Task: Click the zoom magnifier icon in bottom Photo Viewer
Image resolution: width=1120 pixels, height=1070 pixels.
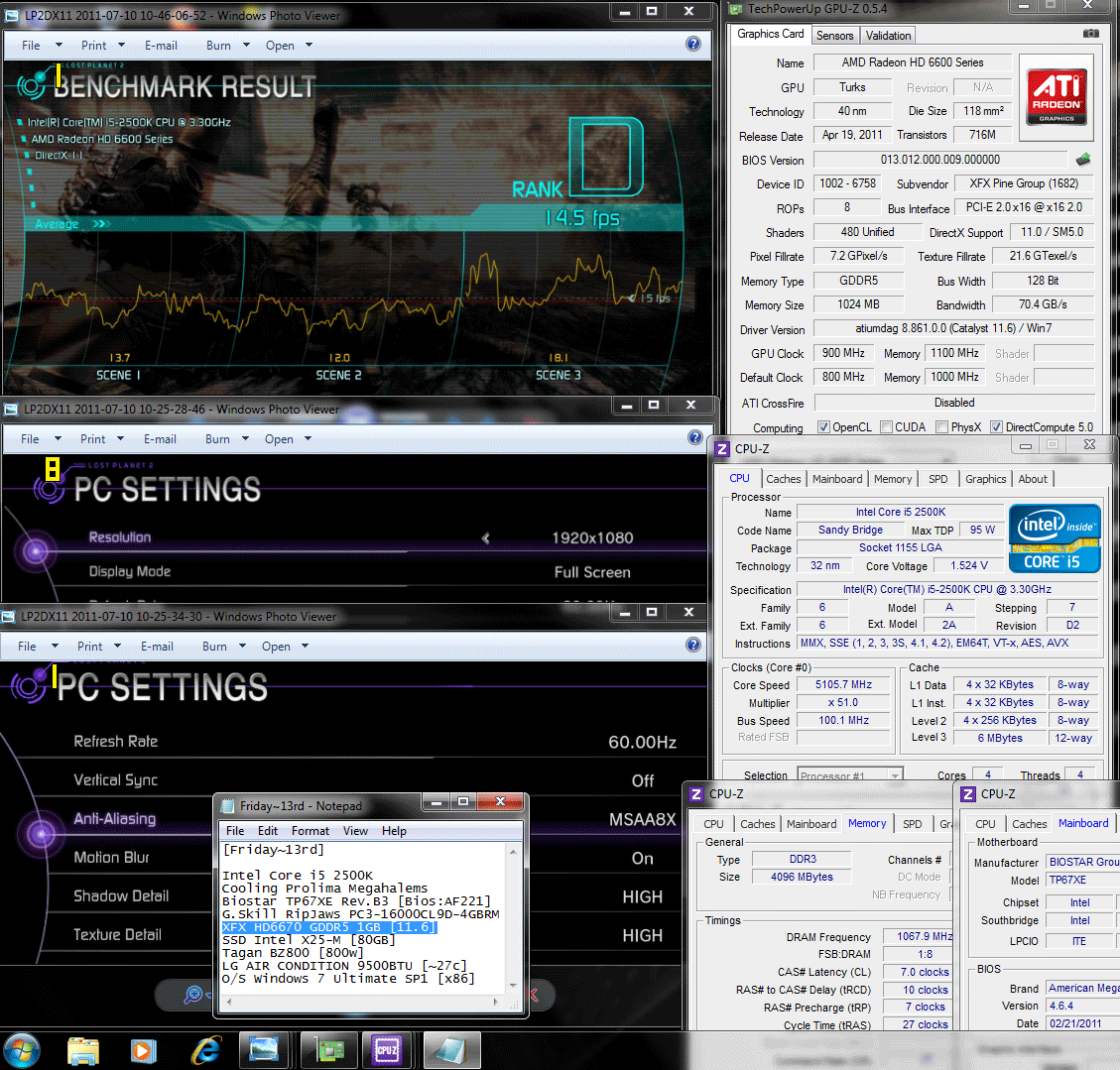Action: pos(192,994)
